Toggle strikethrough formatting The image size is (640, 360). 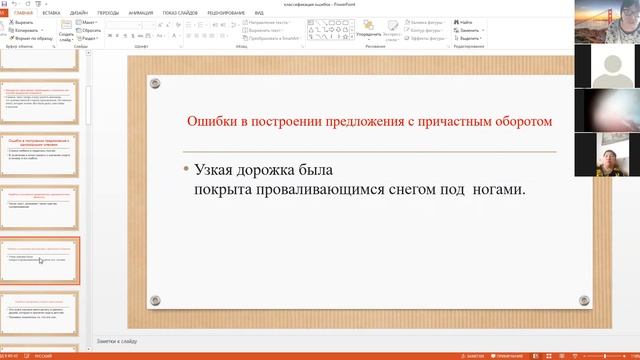click(x=140, y=36)
